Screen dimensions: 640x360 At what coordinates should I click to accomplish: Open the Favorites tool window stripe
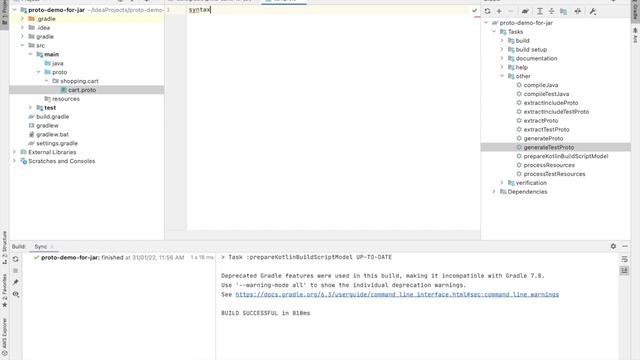pos(4,290)
